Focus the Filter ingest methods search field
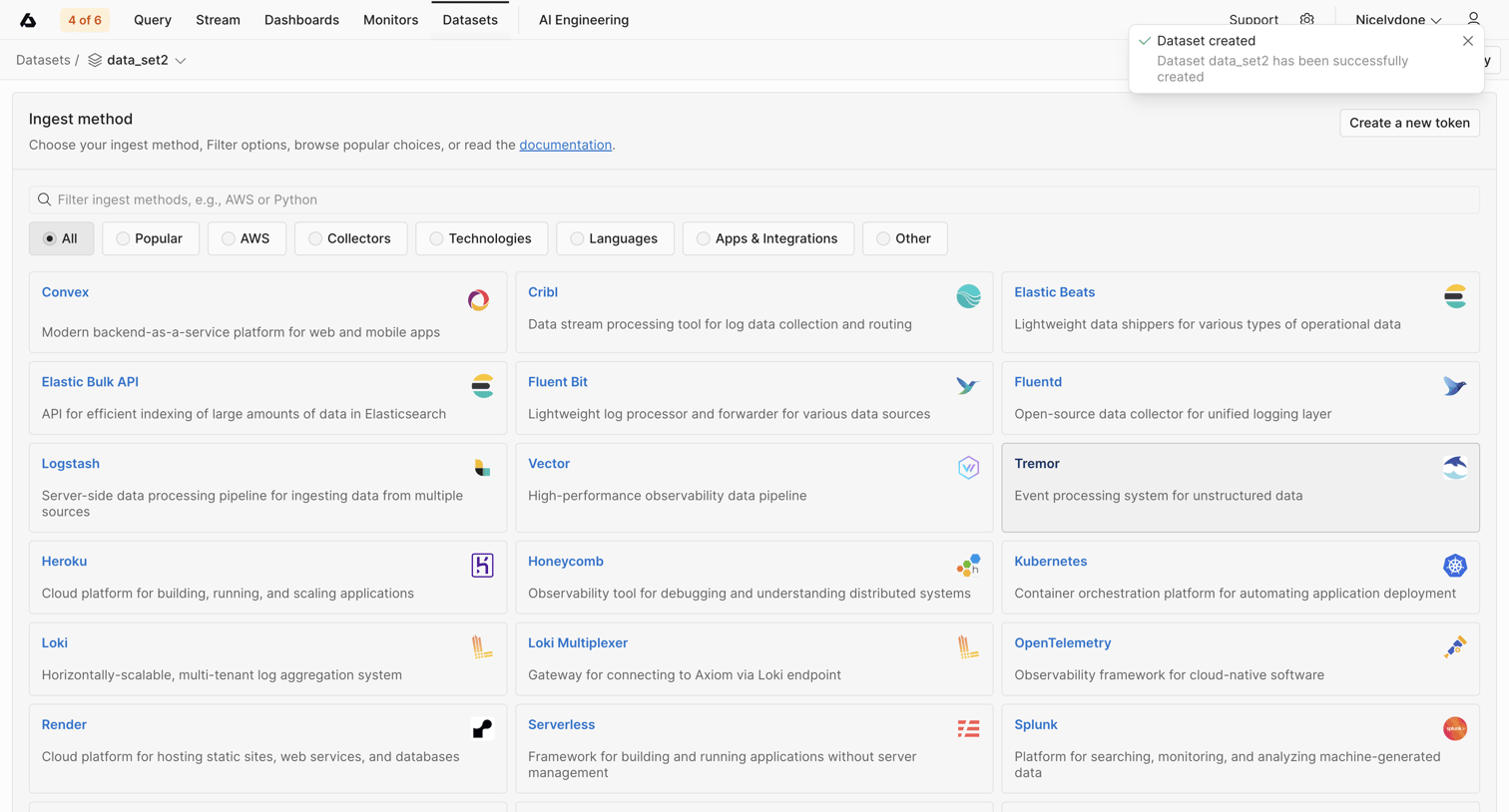Screen dimensions: 1509x812 (754, 200)
